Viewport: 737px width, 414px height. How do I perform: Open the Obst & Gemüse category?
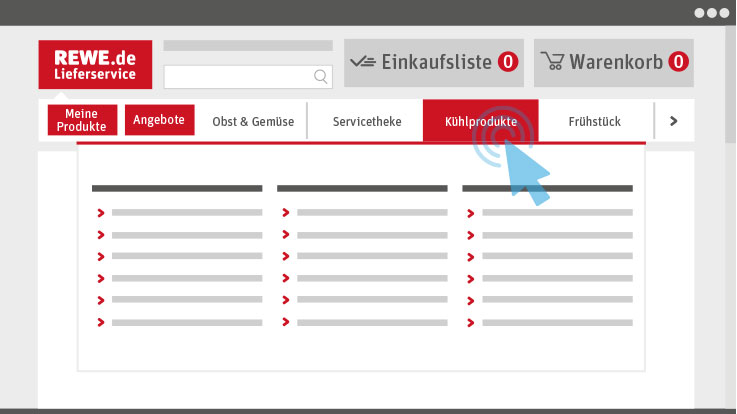tap(253, 122)
